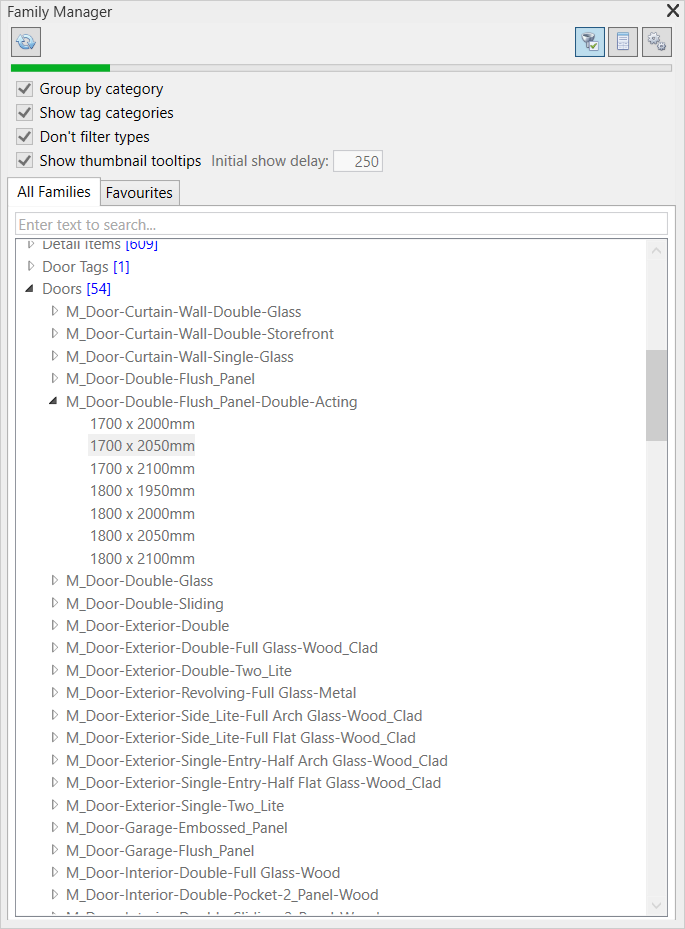Toggle Show tag categories checkbox
685x929 pixels.
pyautogui.click(x=24, y=113)
